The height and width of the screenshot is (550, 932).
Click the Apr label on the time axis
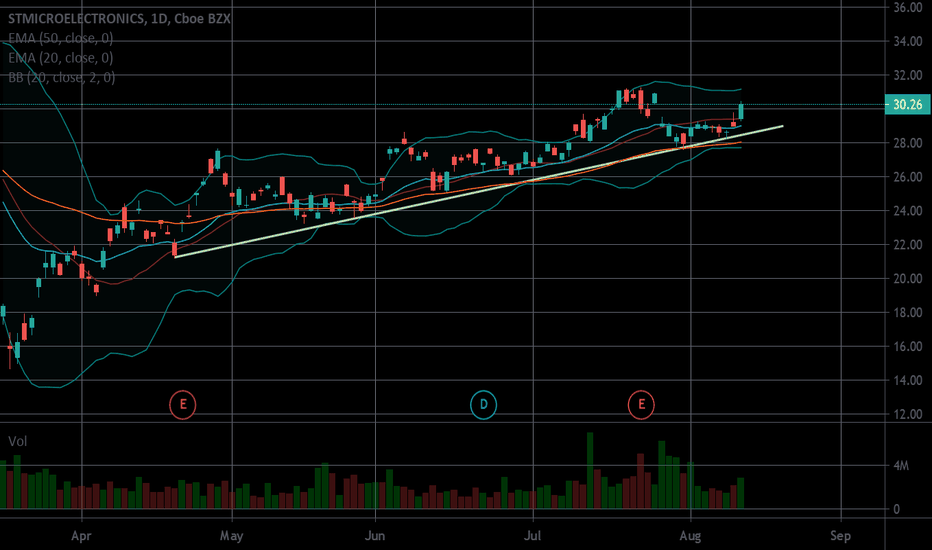(81, 536)
